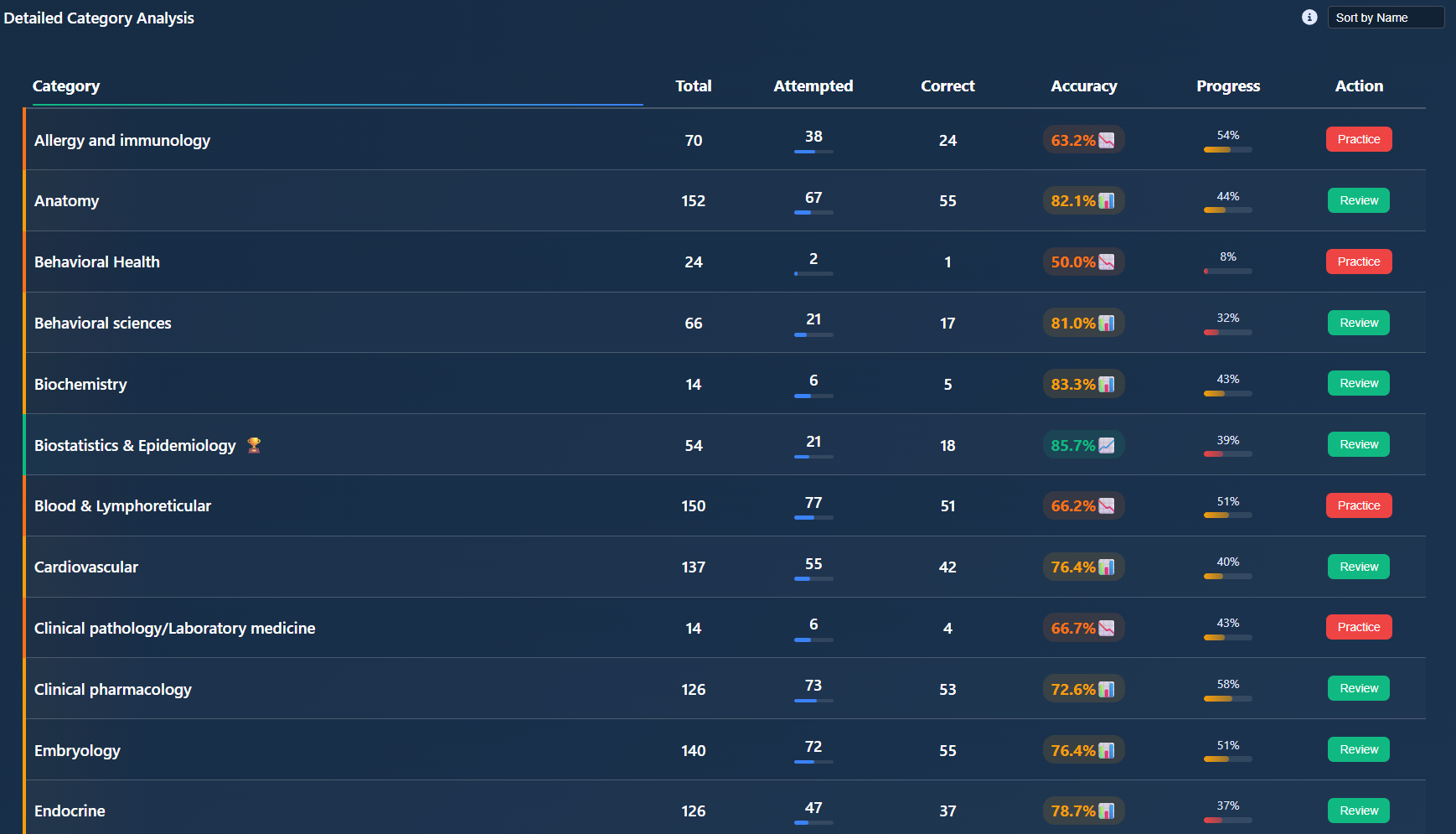Review the Endocrine category
This screenshot has height=834, width=1456.
coord(1358,811)
